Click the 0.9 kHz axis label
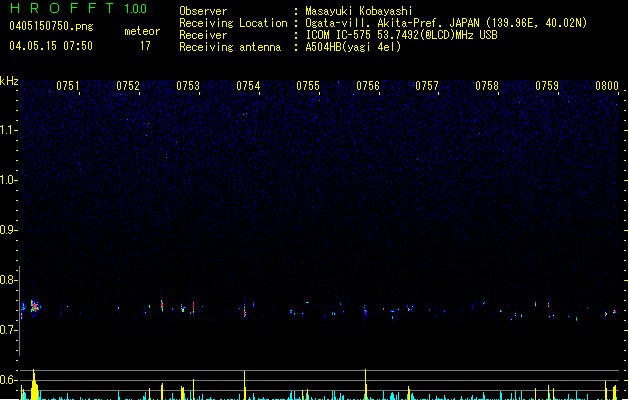629x400 pixels. click(x=8, y=230)
